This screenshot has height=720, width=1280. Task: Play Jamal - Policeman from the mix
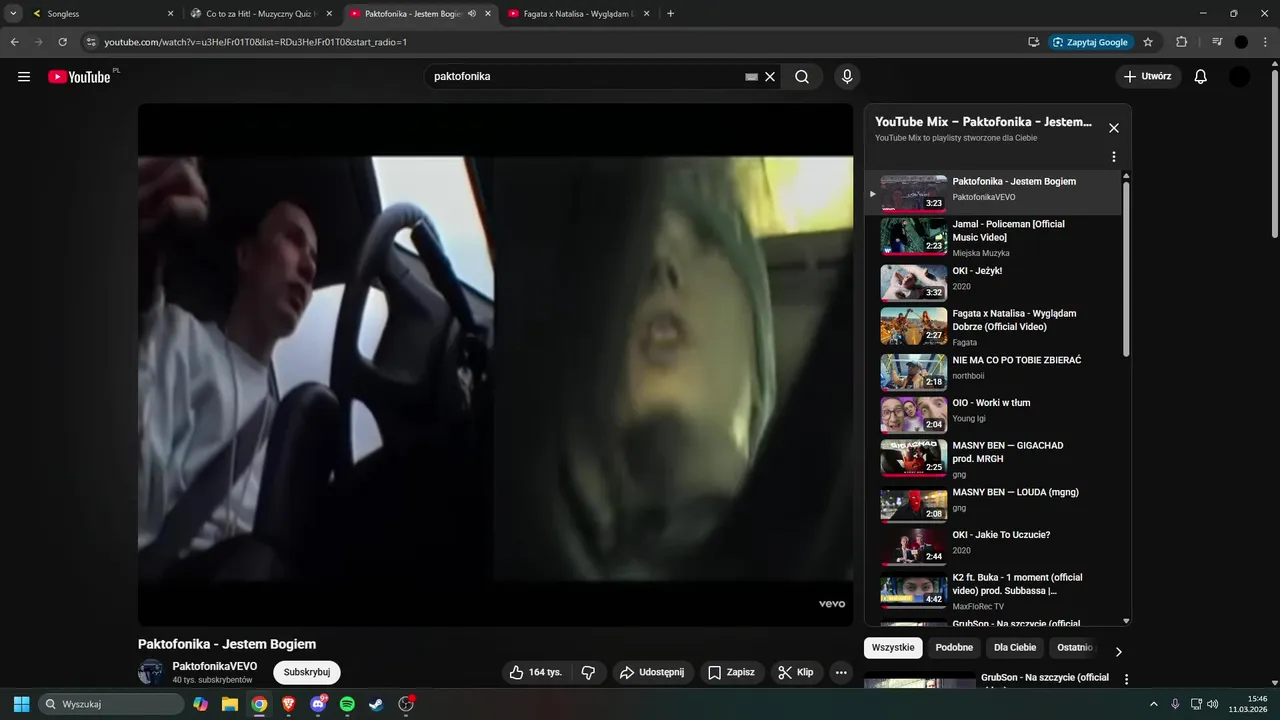pyautogui.click(x=993, y=237)
